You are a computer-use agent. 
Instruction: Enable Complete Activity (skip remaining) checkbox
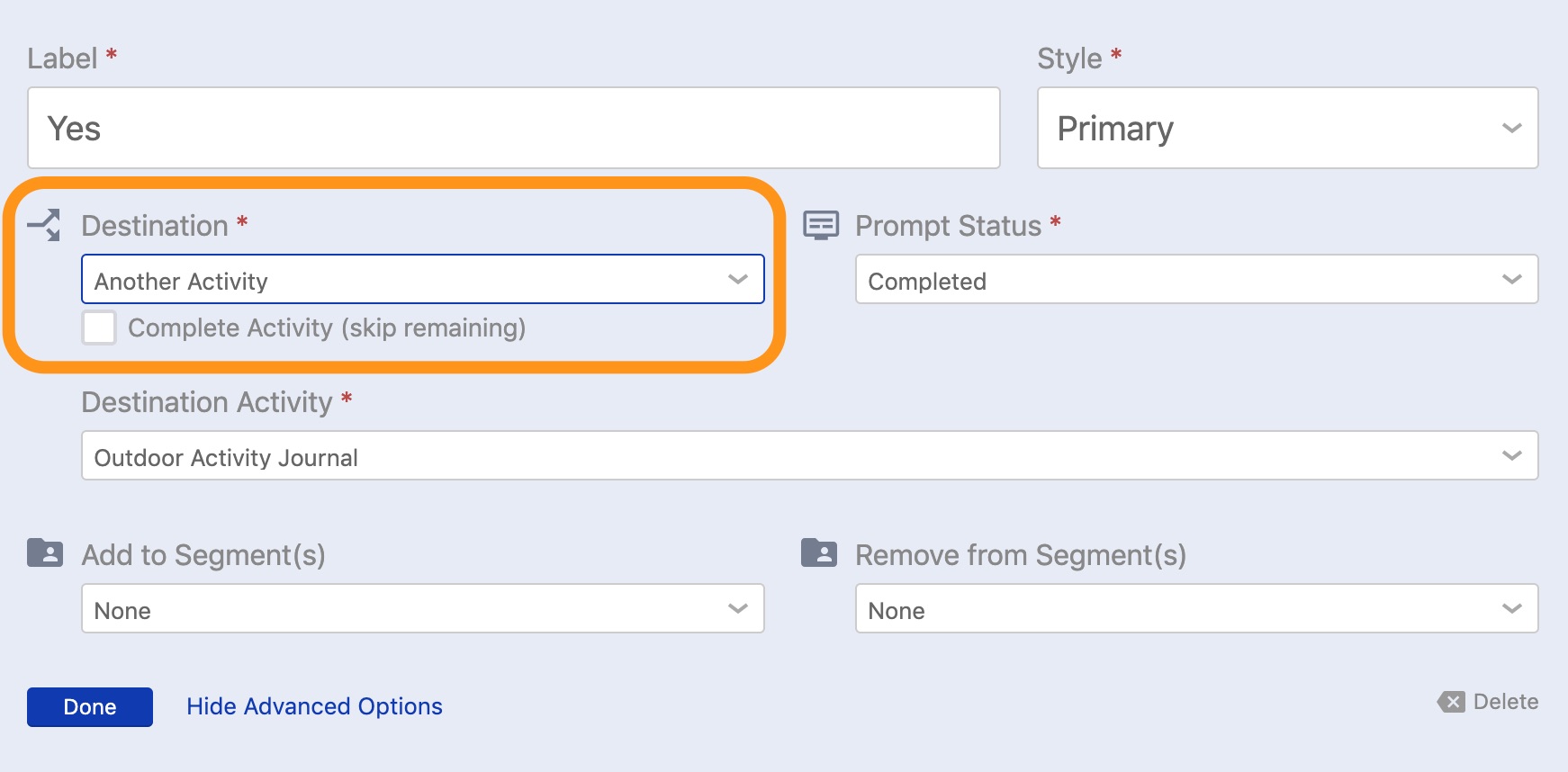click(x=99, y=328)
